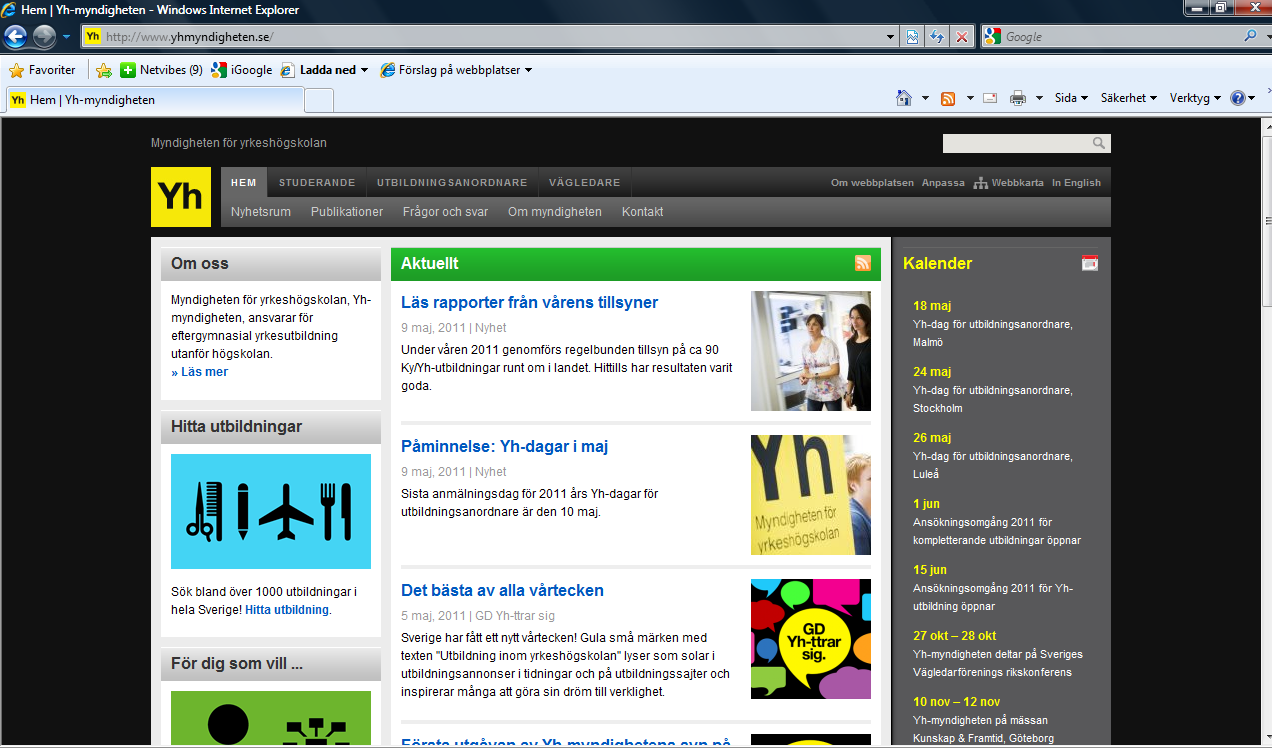Click the Aktuellt RSS feed icon
This screenshot has height=748, width=1272.
click(x=862, y=264)
